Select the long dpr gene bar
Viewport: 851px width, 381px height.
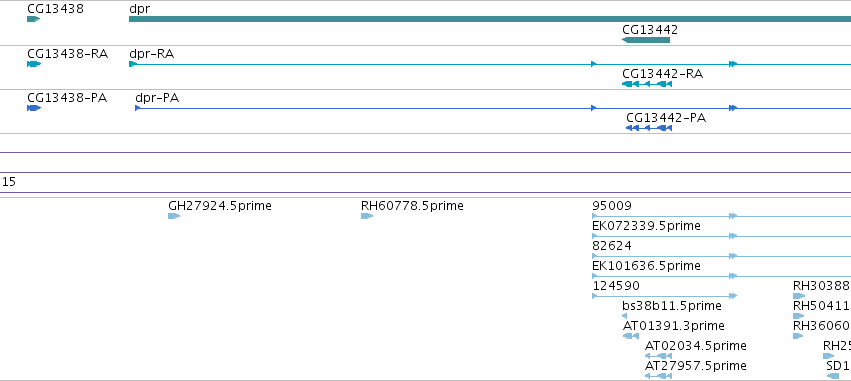coord(490,19)
